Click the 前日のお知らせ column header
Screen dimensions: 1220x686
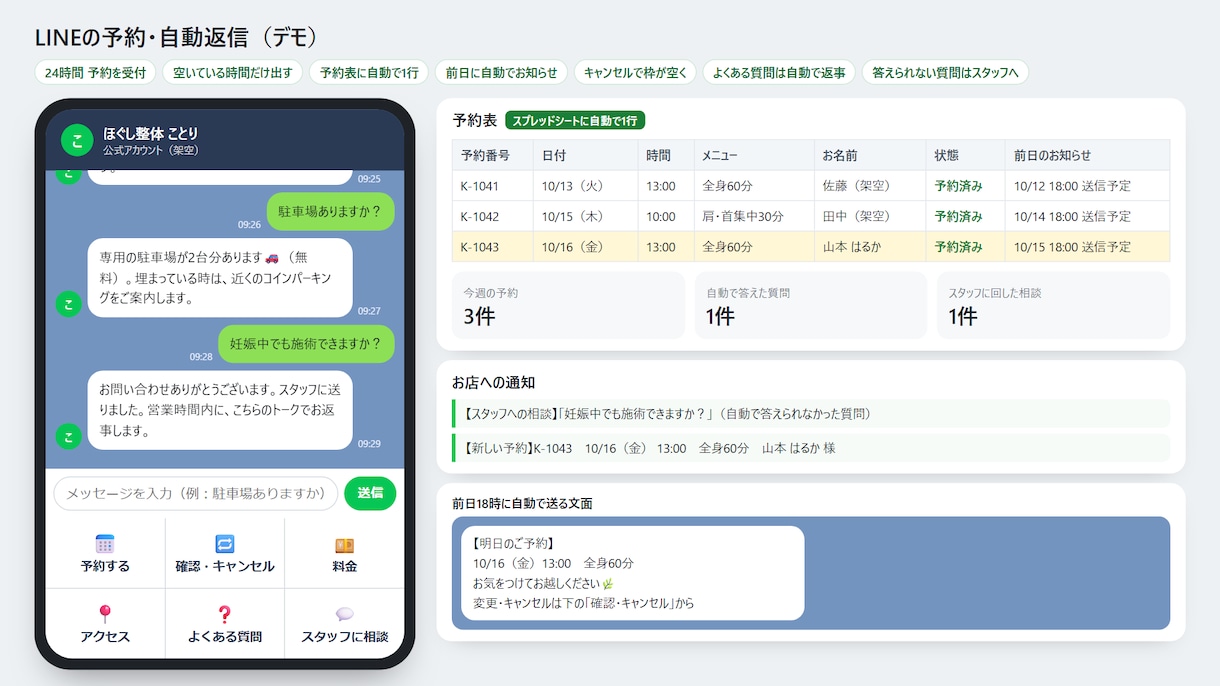point(1087,155)
